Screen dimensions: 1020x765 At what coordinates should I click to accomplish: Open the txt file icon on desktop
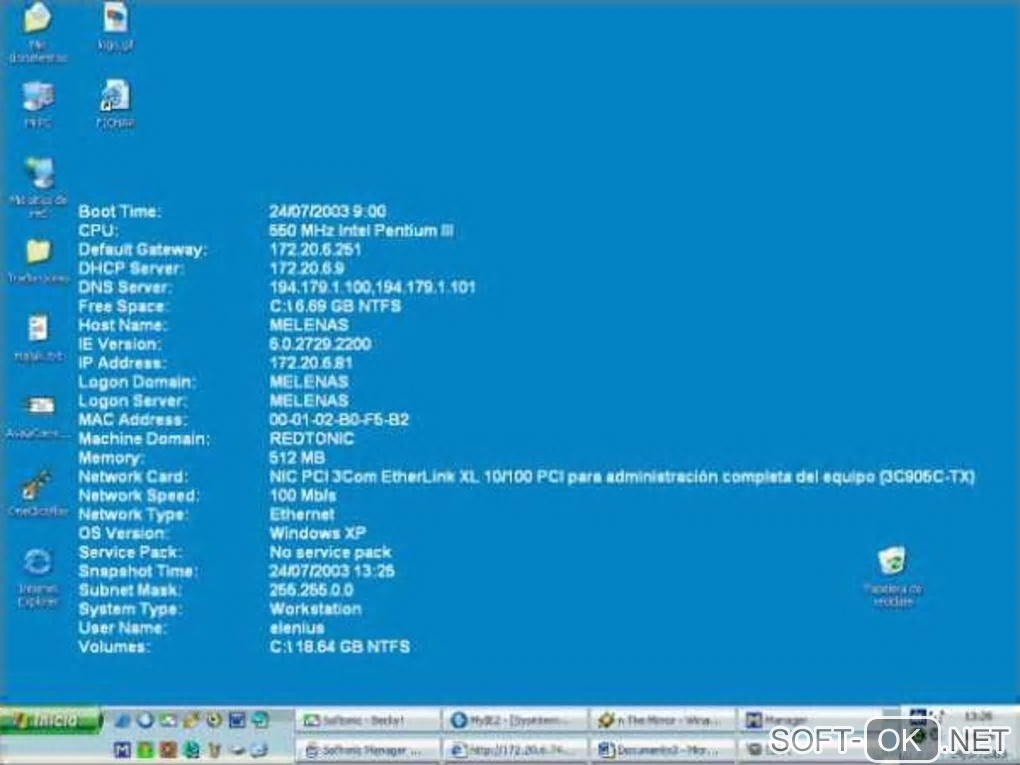[38, 329]
